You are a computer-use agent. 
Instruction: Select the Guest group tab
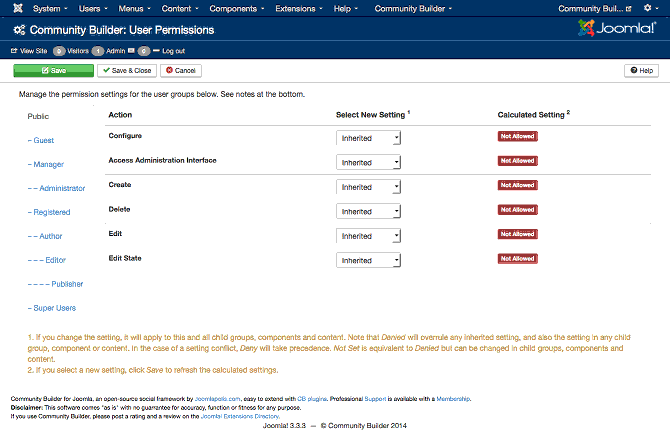tap(41, 140)
